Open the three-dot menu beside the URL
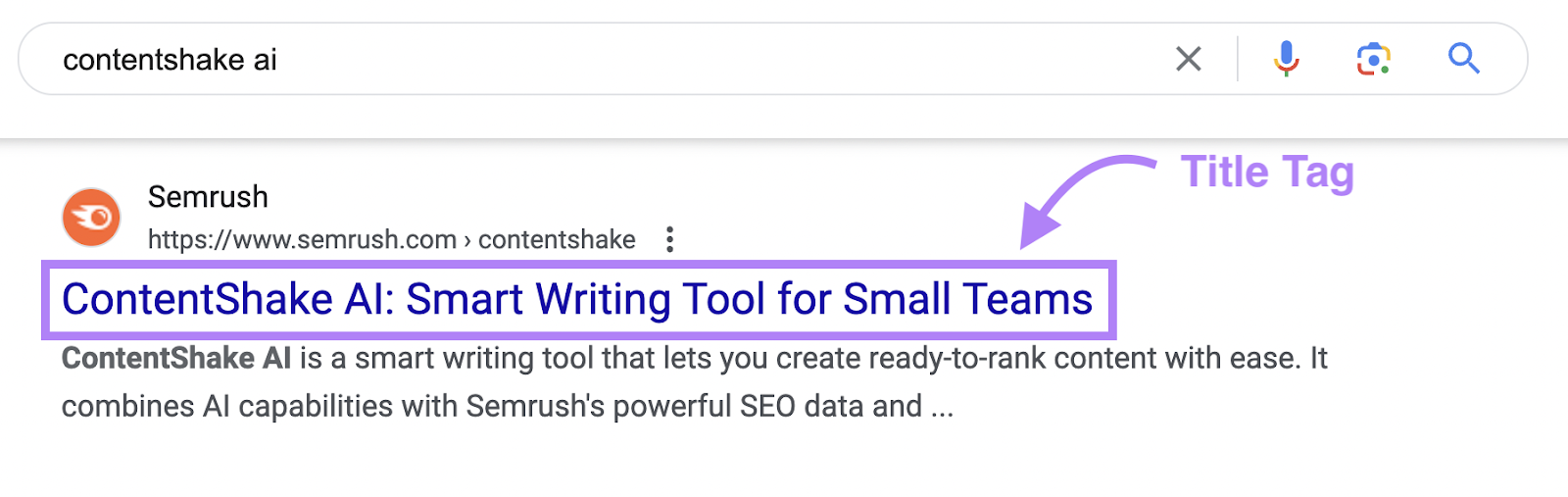Image resolution: width=1568 pixels, height=497 pixels. point(669,239)
